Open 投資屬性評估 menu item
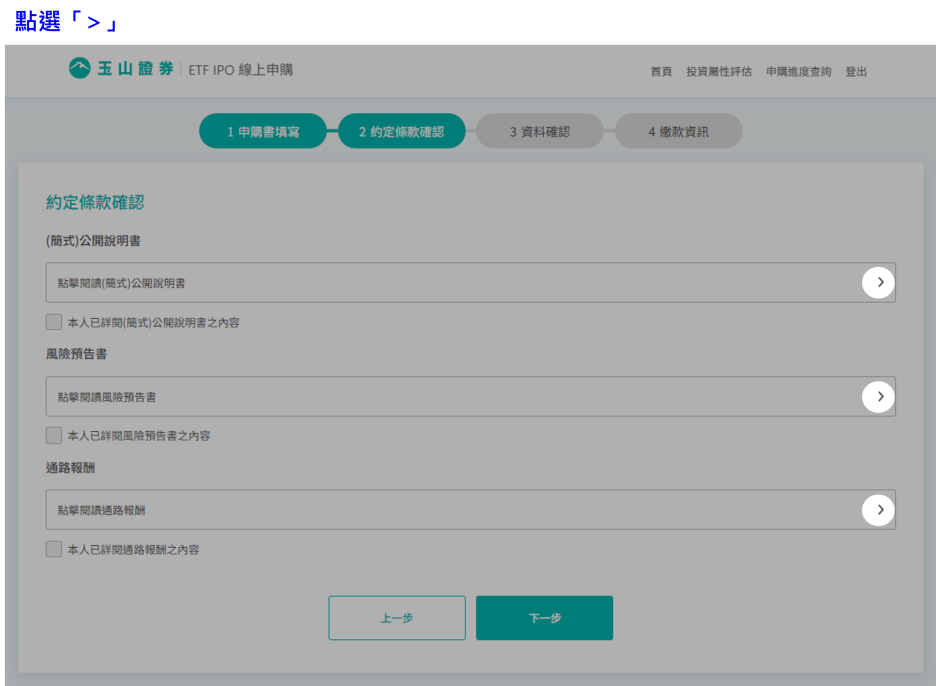936x686 pixels. pos(718,72)
